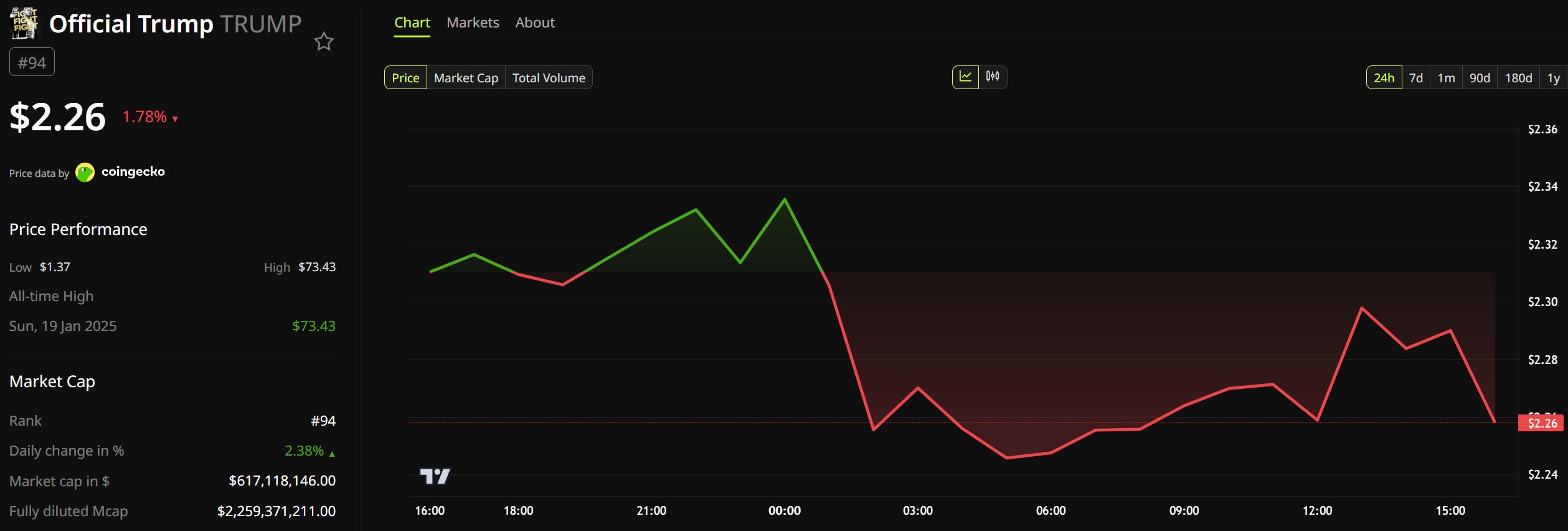The image size is (1568, 531).
Task: Open the About tab
Action: pos(535,23)
